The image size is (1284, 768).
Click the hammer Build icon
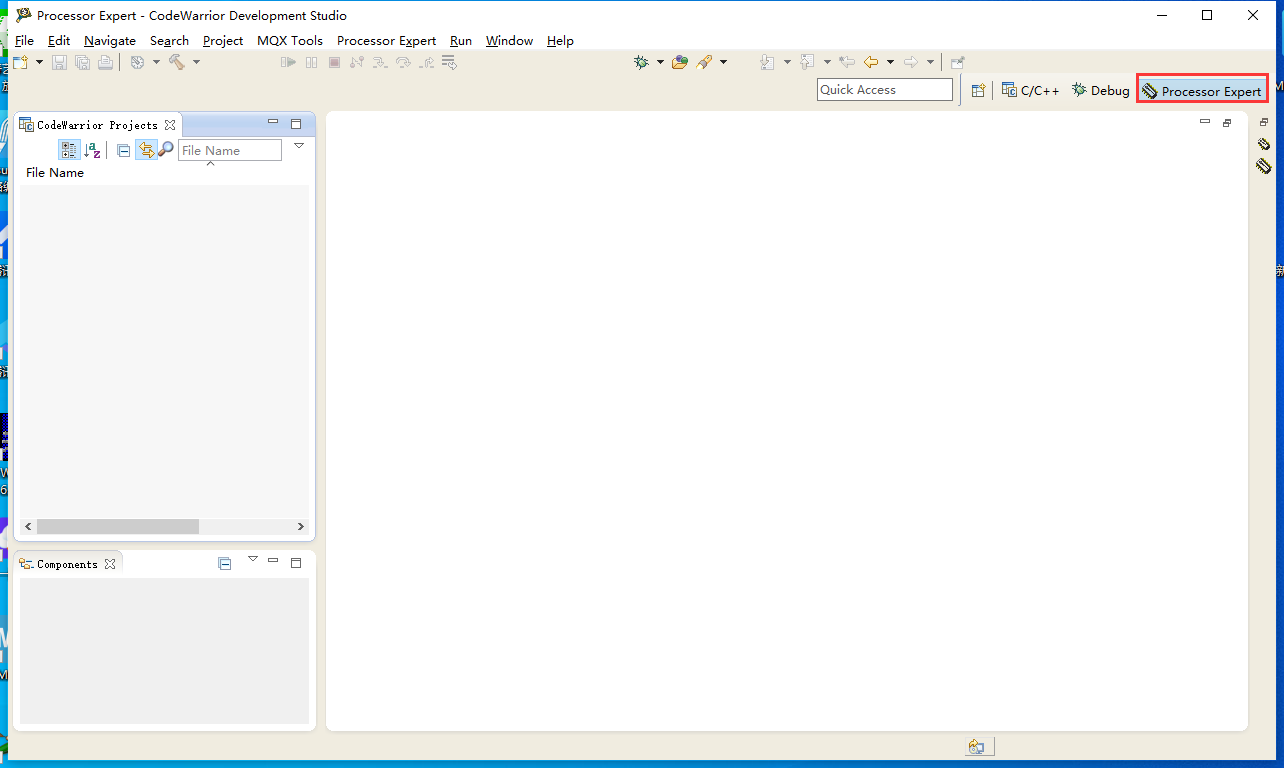click(x=177, y=62)
